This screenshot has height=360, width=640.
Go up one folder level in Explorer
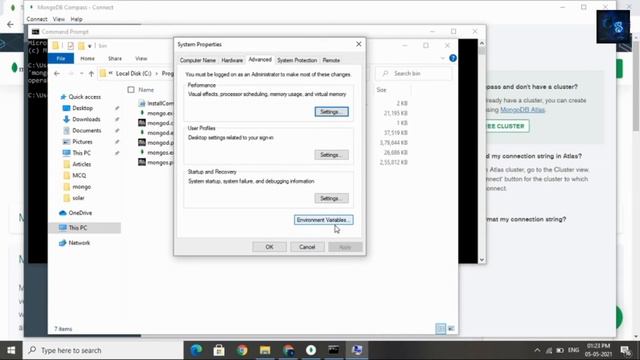91,73
